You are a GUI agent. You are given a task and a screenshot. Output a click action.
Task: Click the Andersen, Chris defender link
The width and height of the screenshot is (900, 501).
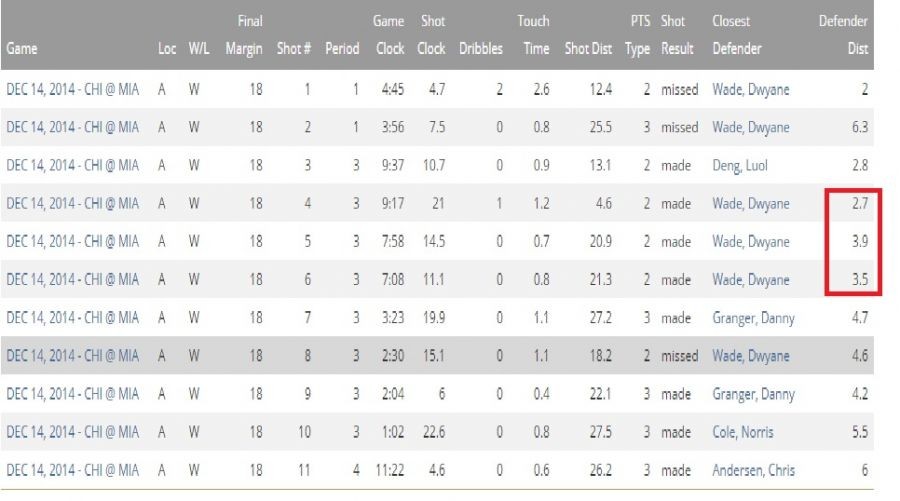(750, 470)
